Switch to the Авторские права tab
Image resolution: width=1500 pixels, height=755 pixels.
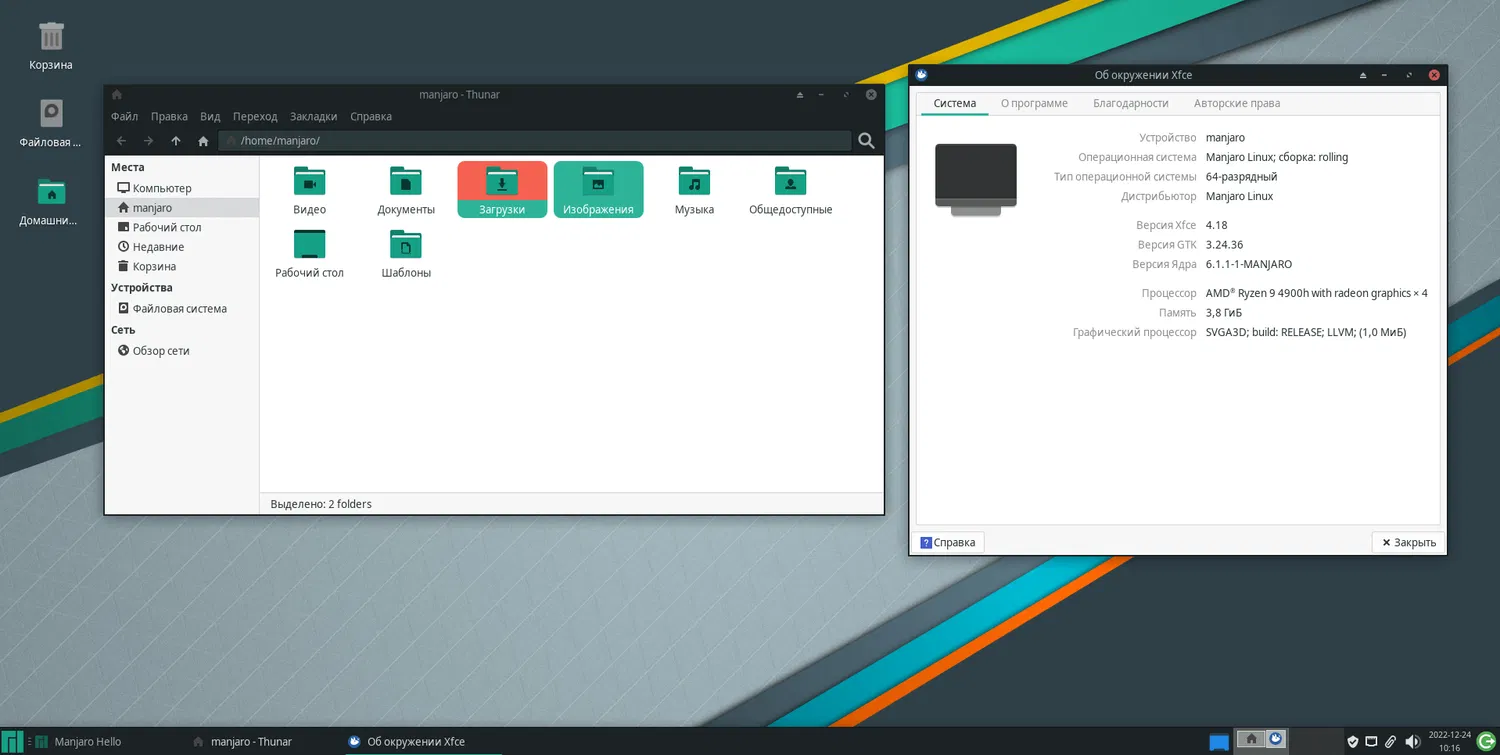click(x=1237, y=103)
